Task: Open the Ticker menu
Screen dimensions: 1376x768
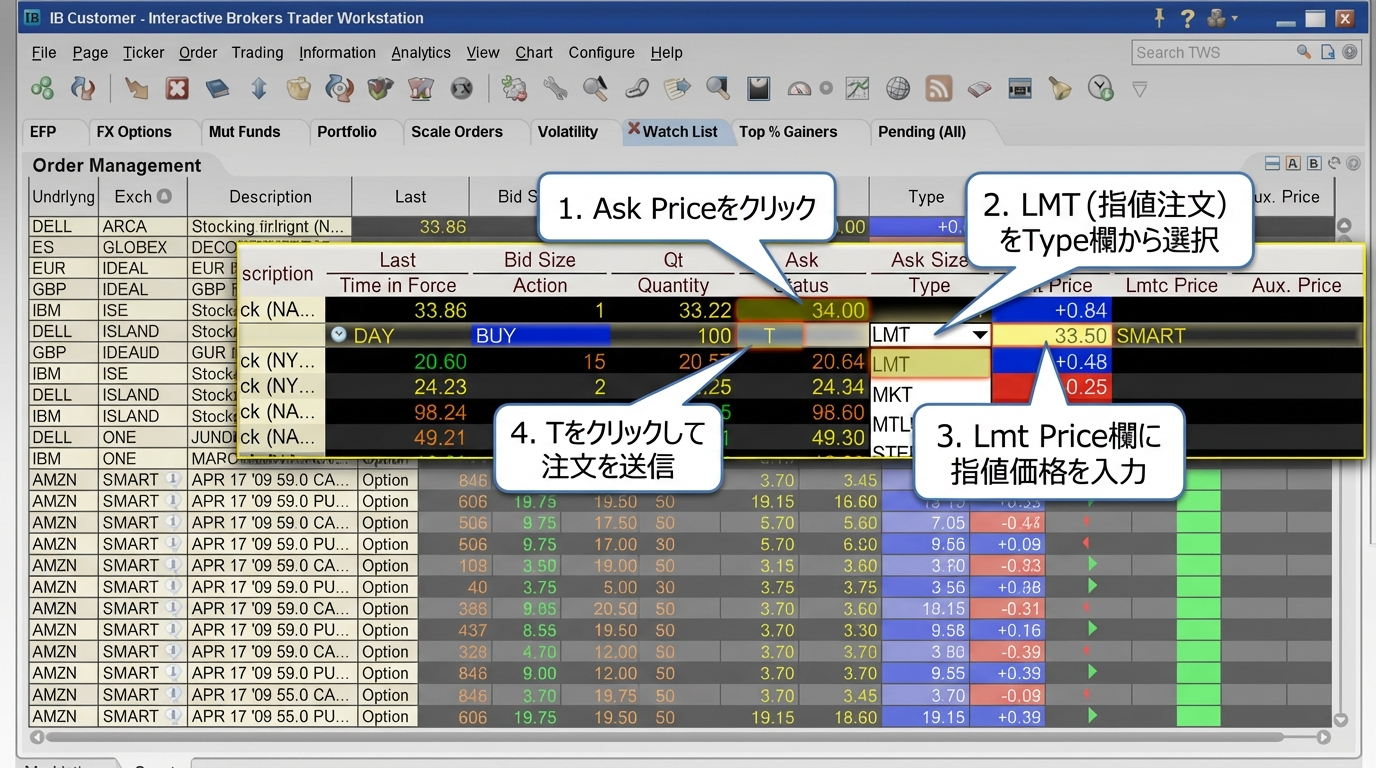Action: pos(144,52)
